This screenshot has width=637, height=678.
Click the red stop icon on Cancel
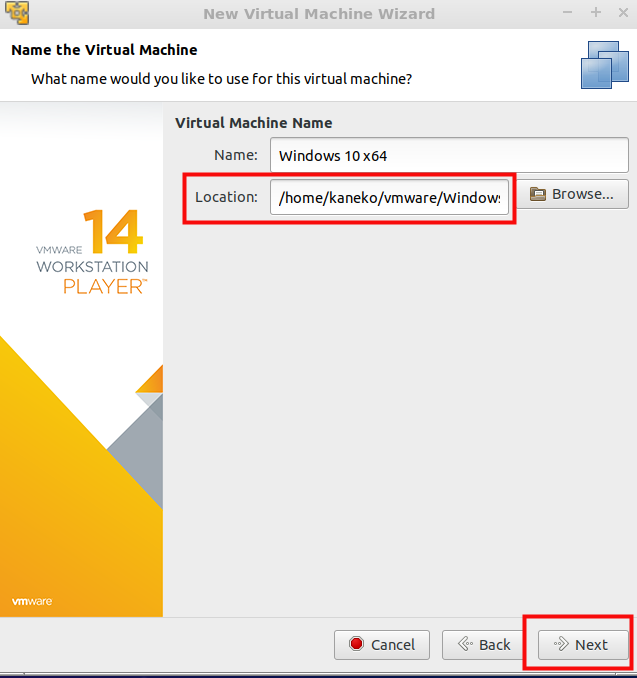pos(356,645)
